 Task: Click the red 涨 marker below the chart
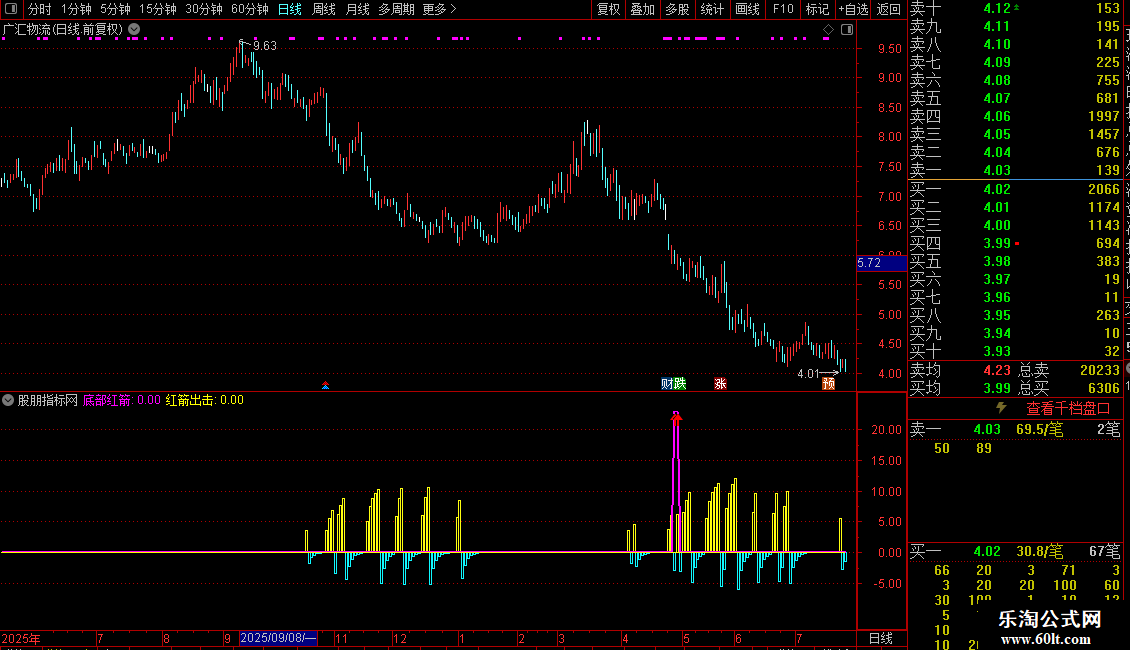point(720,383)
